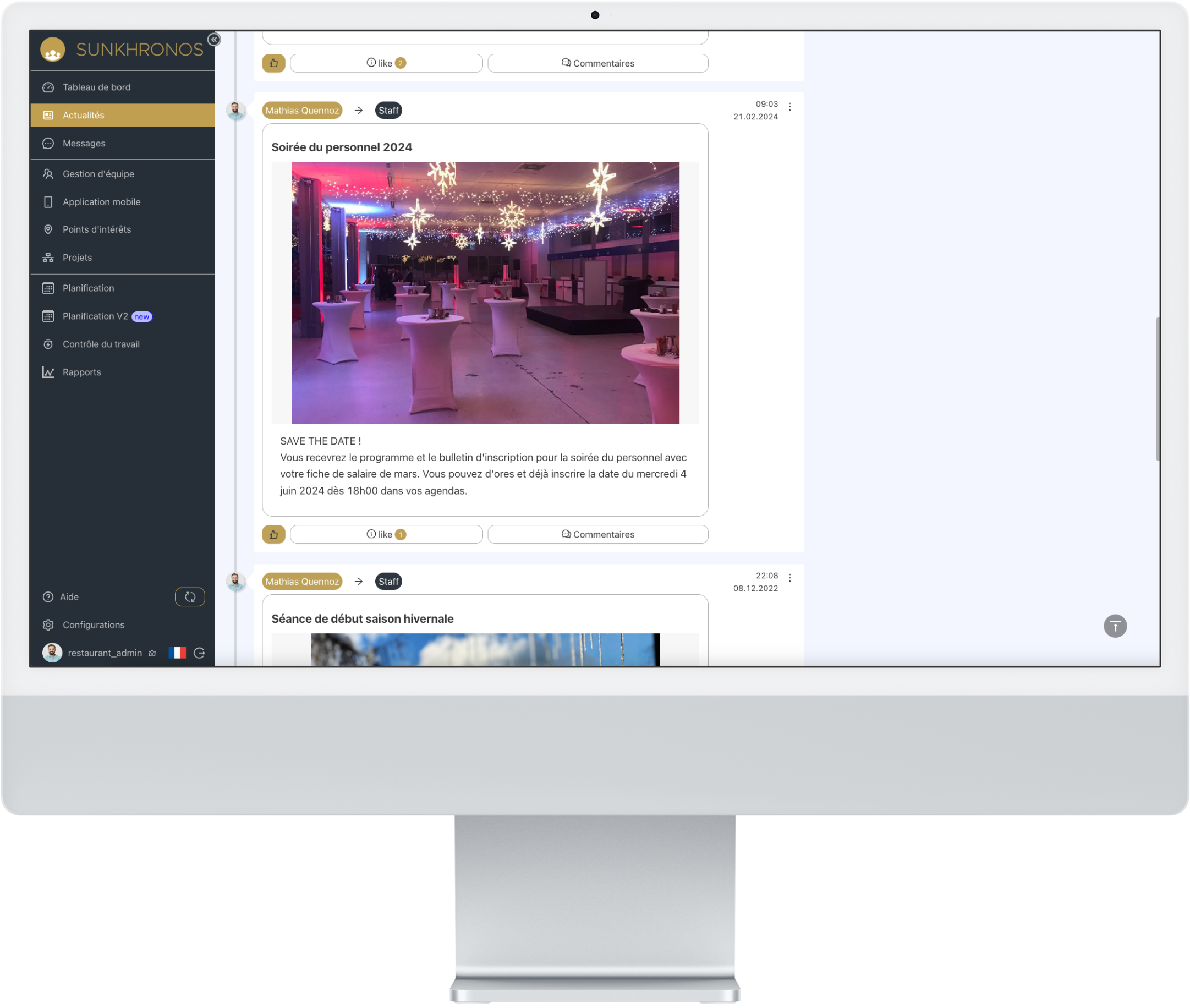Switch language using the French flag
The width and height of the screenshot is (1190, 1008).
click(x=177, y=653)
